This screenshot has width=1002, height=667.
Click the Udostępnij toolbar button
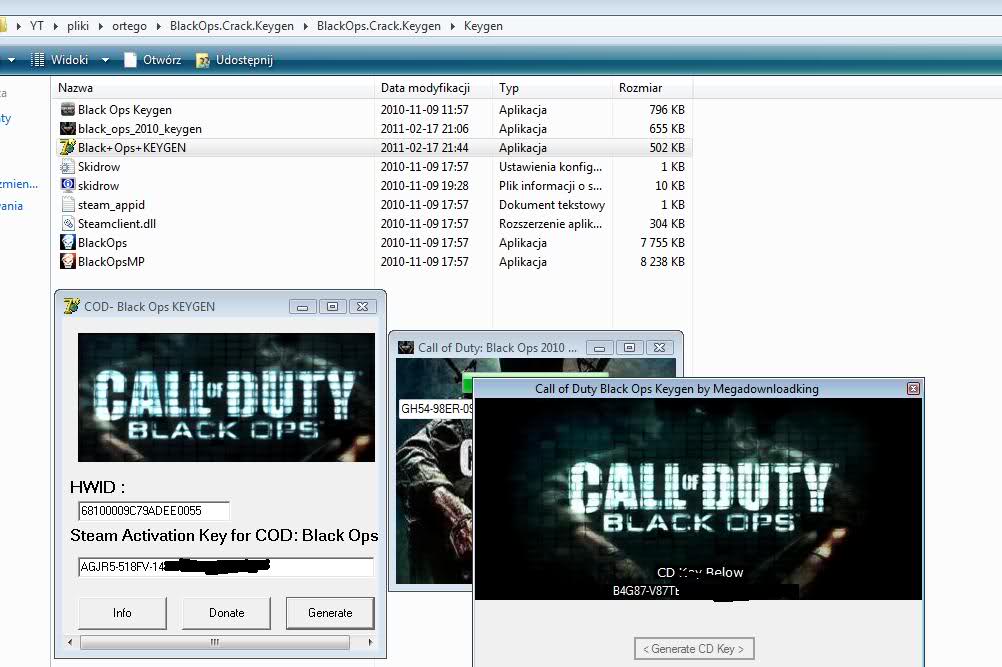(234, 60)
